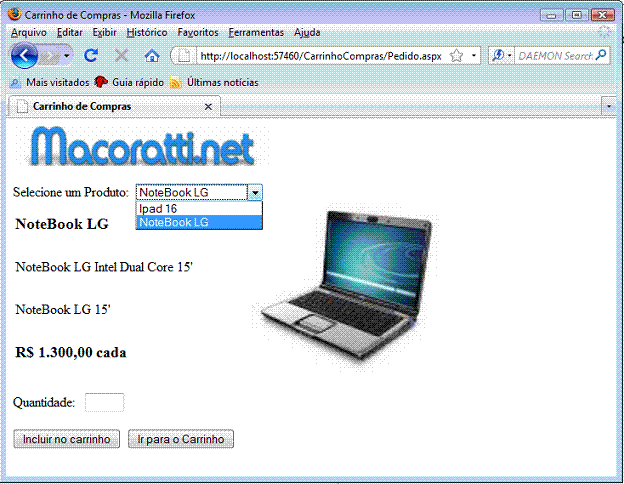Click the page identity icon in address bar
The image size is (624, 484).
(183, 56)
